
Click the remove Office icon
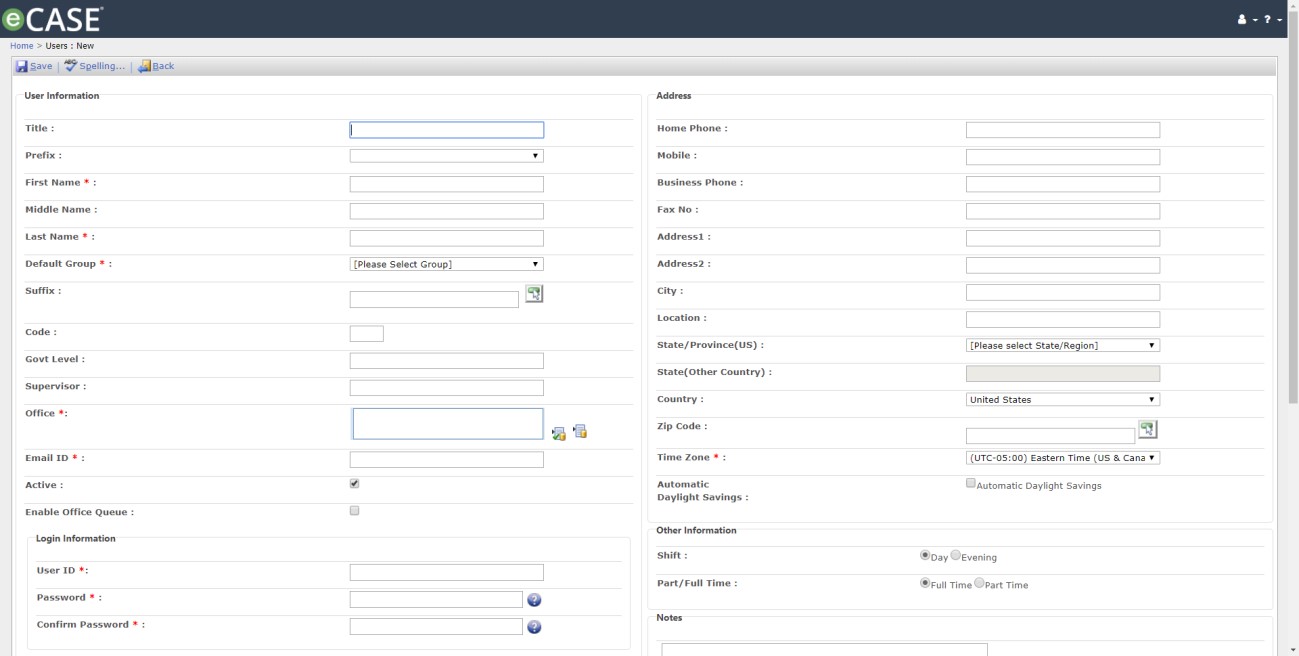[579, 432]
